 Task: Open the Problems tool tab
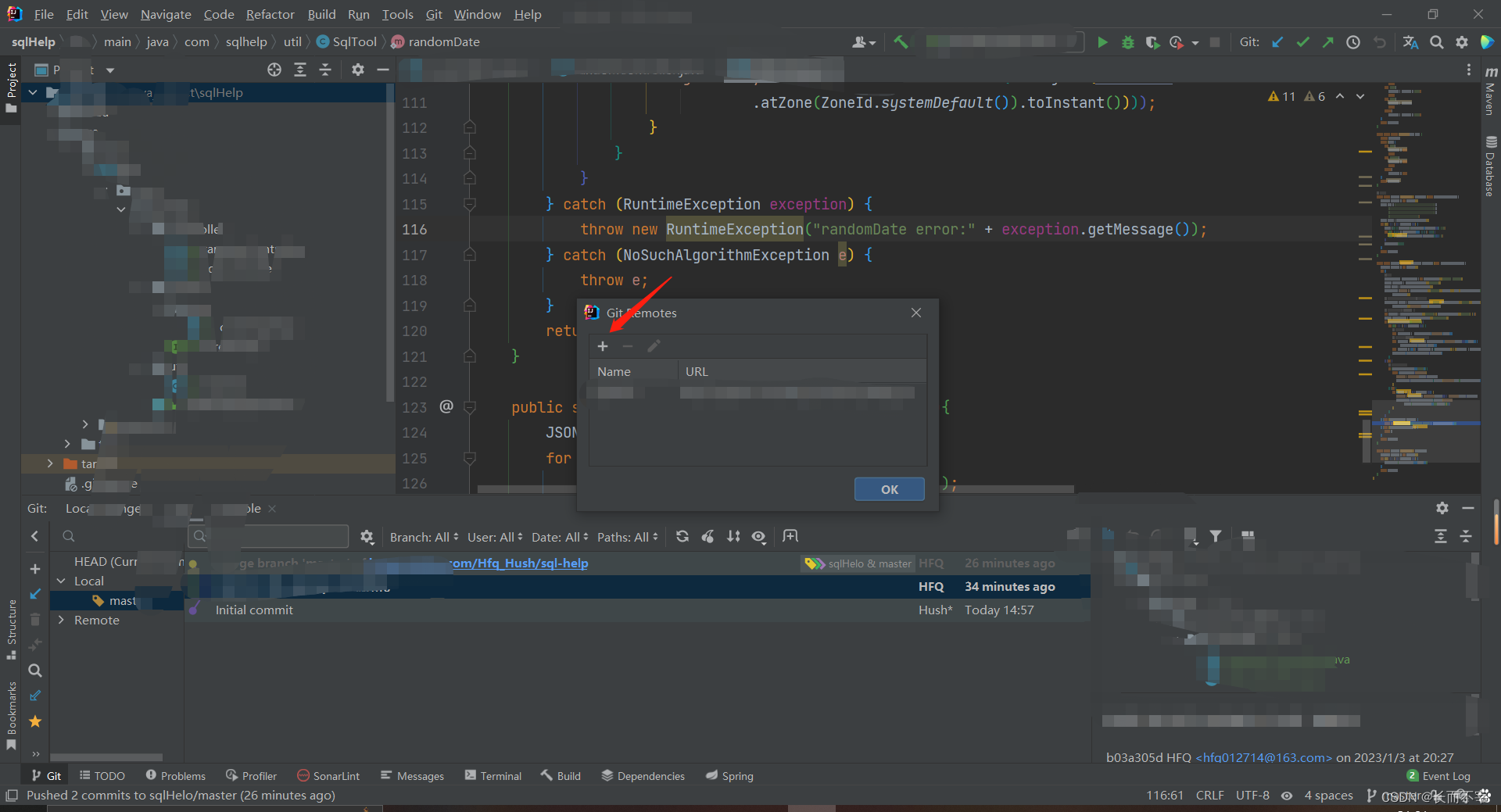point(175,775)
